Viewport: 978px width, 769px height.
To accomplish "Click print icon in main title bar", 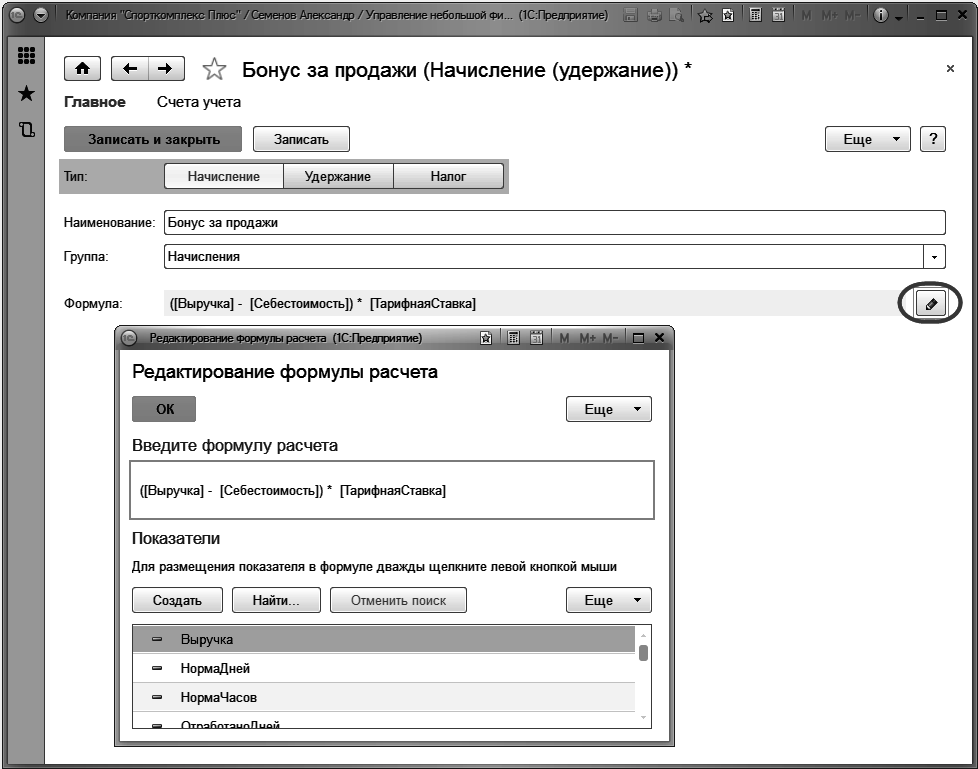I will 654,16.
